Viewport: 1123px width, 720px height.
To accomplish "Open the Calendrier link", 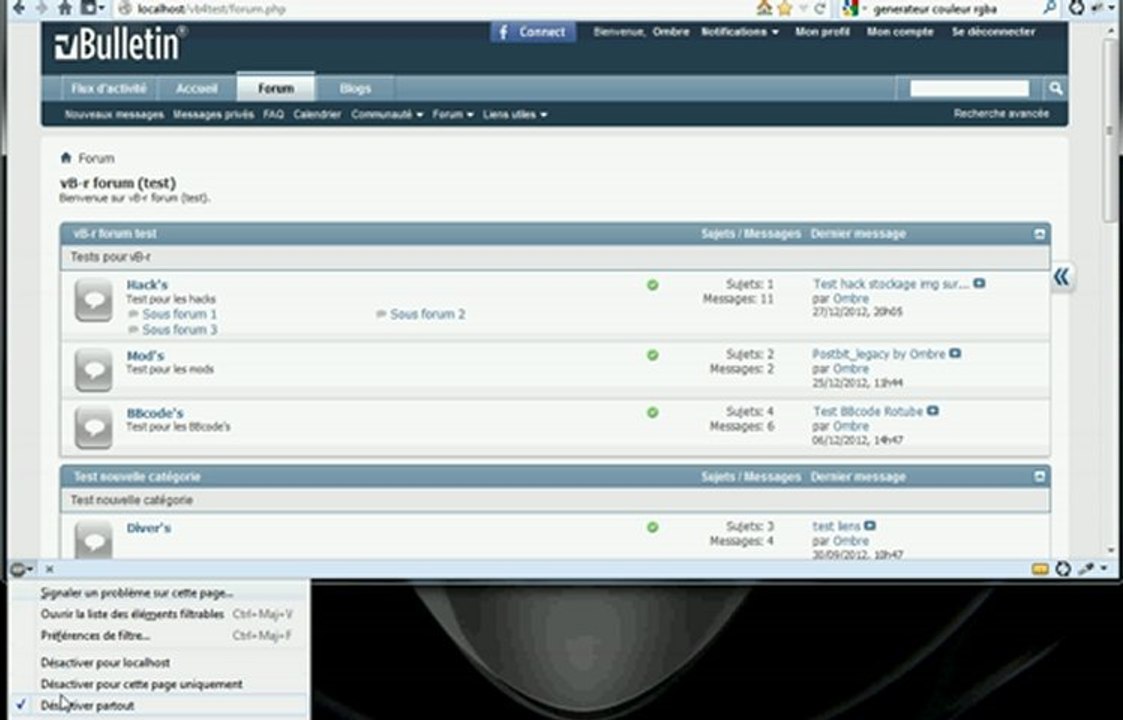I will pyautogui.click(x=317, y=115).
